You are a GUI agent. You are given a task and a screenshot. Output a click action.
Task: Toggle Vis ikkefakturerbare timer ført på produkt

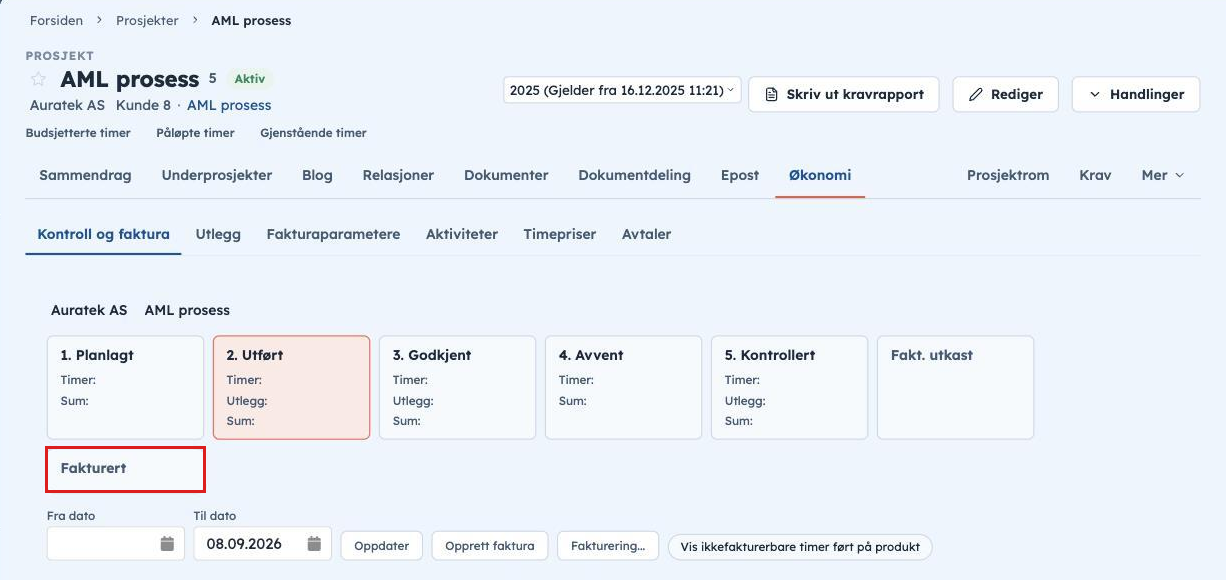click(800, 547)
